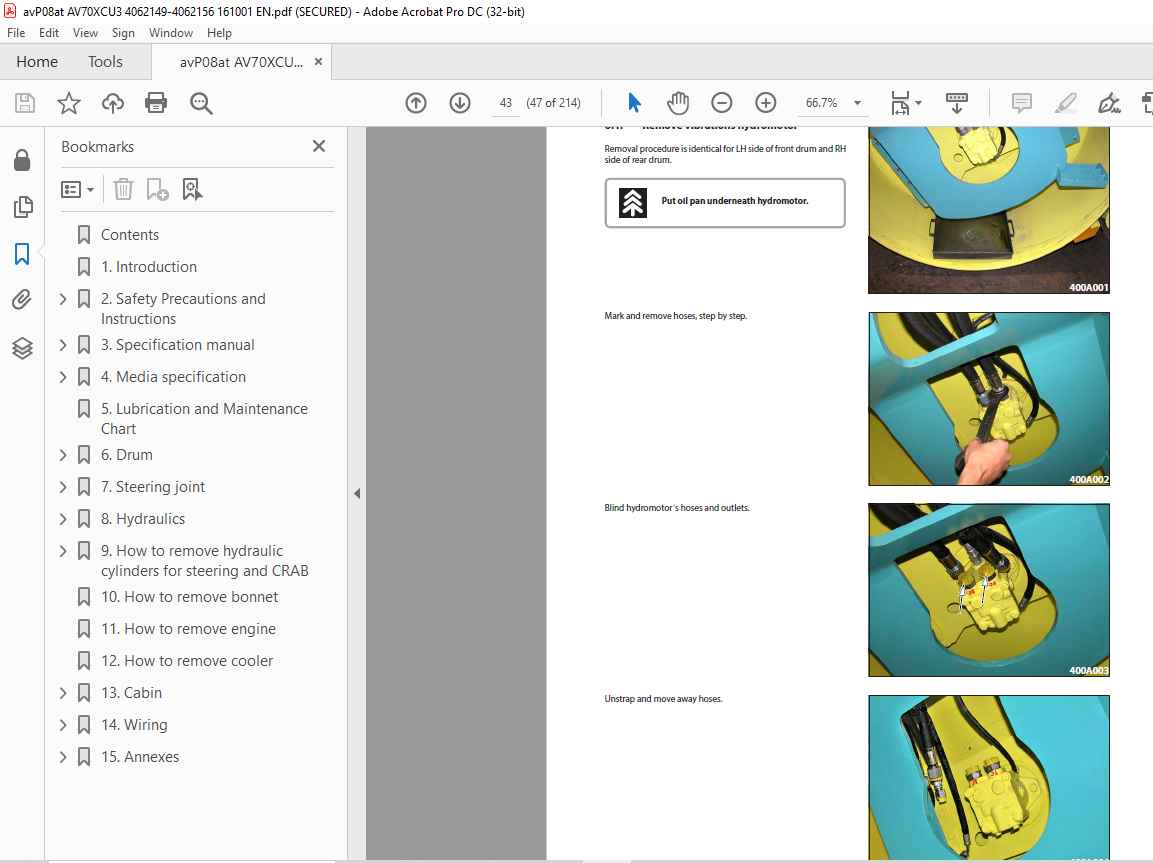The height and width of the screenshot is (863, 1153).
Task: Expand the 6. Drum bookmark
Action: pyautogui.click(x=63, y=455)
